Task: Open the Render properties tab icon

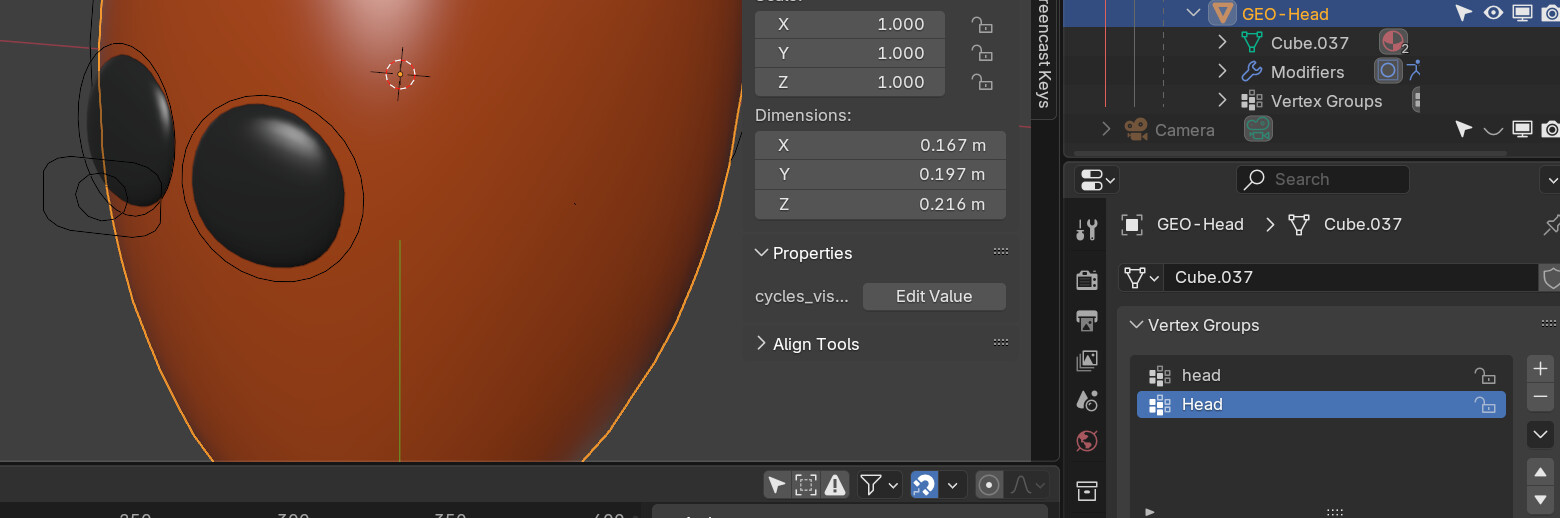Action: point(1087,279)
